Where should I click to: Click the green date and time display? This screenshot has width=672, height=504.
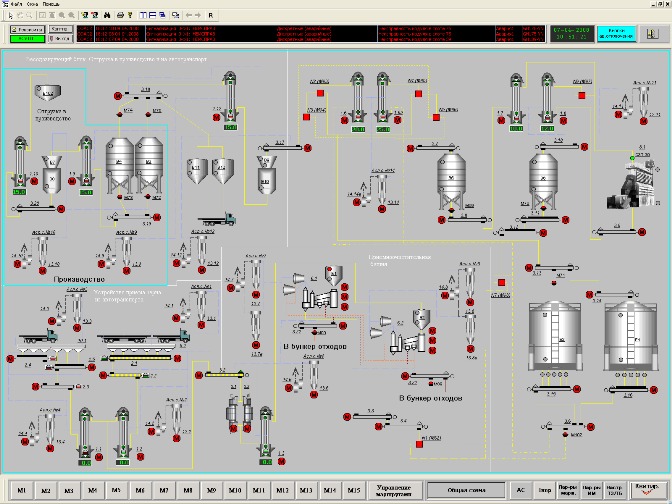pyautogui.click(x=571, y=33)
